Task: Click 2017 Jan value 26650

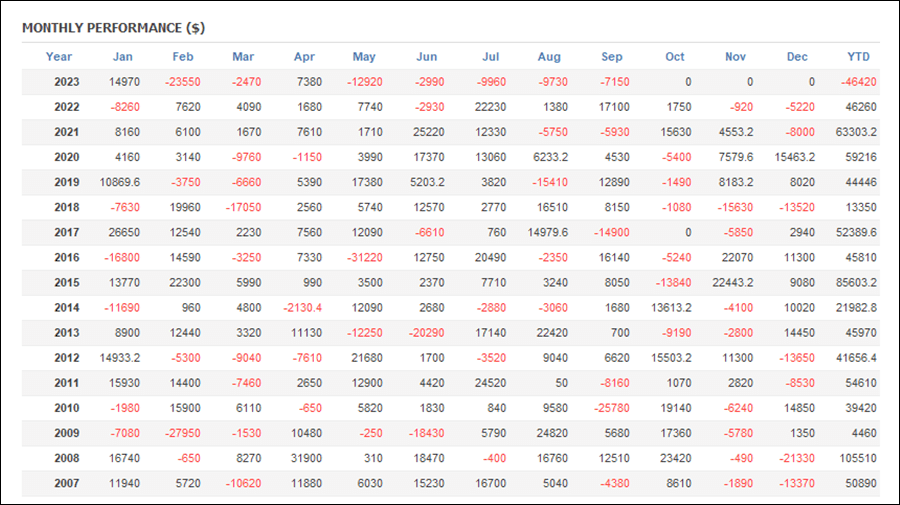Action: coord(124,232)
